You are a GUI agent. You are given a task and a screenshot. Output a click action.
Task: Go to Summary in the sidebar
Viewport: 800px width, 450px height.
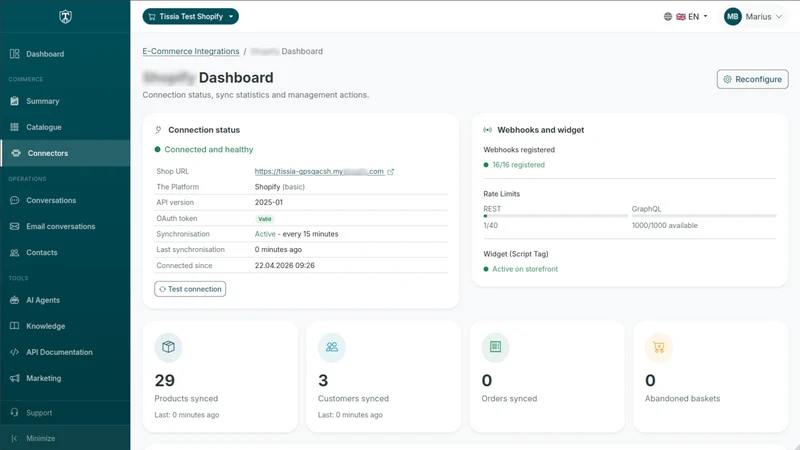[65, 101]
